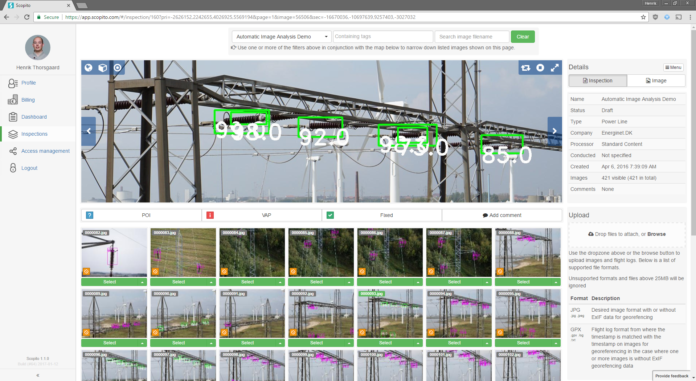696x381 pixels.
Task: Select image 0000083.jpg
Action: 178,282
